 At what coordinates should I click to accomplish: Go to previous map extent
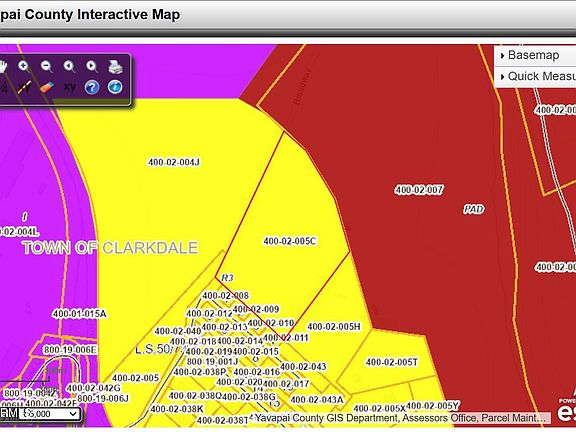(x=69, y=67)
